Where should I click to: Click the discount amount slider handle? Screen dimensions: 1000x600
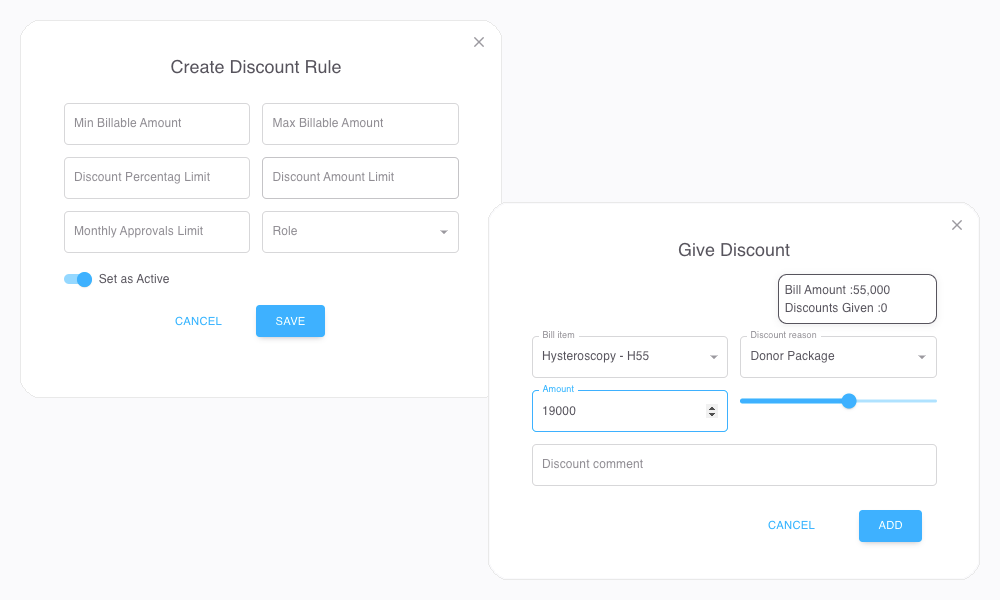pos(849,401)
